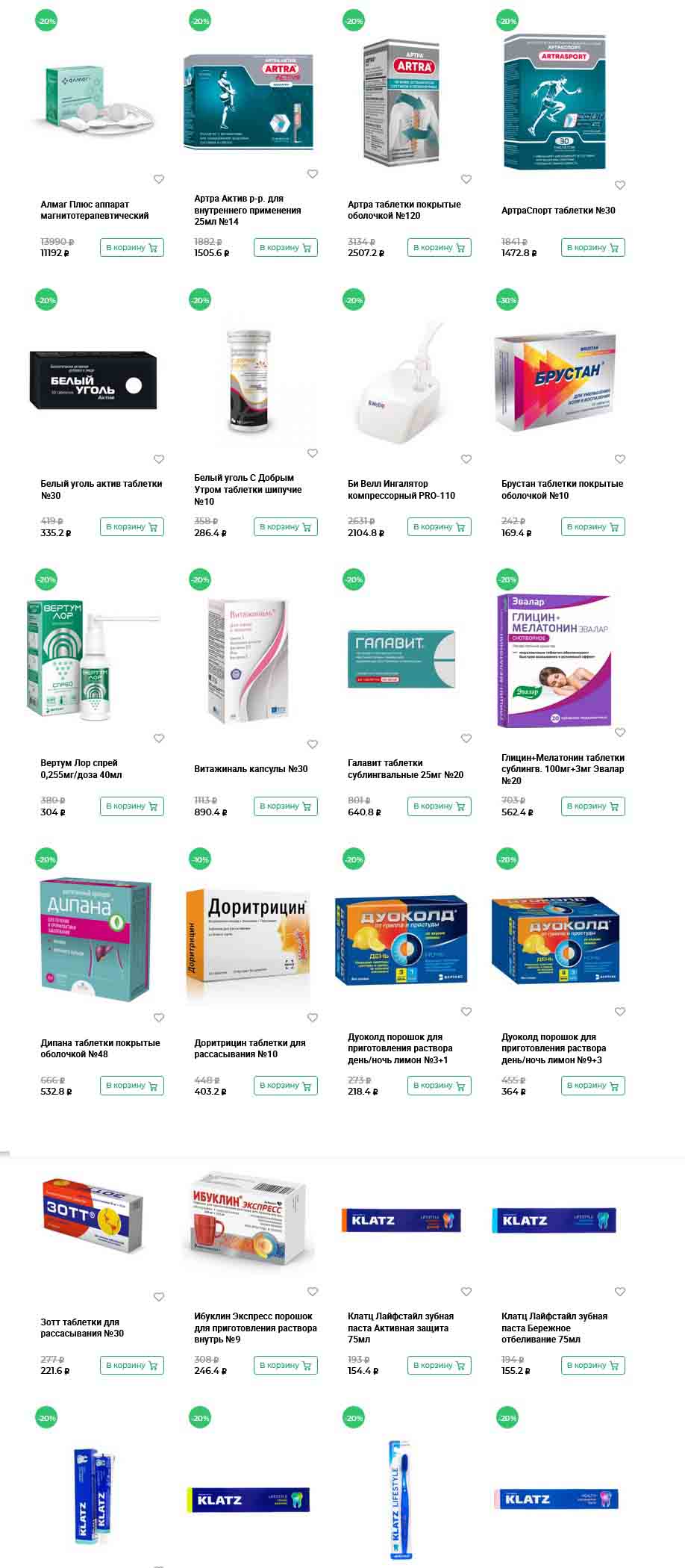Open the Артра таблетки №120 product link
Image resolution: width=685 pixels, height=1568 pixels.
404,210
